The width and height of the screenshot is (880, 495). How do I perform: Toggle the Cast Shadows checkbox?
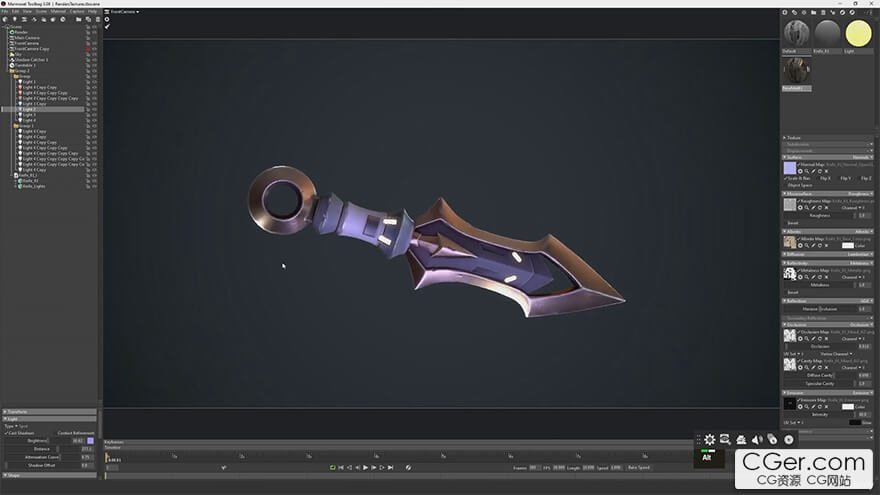(6, 433)
